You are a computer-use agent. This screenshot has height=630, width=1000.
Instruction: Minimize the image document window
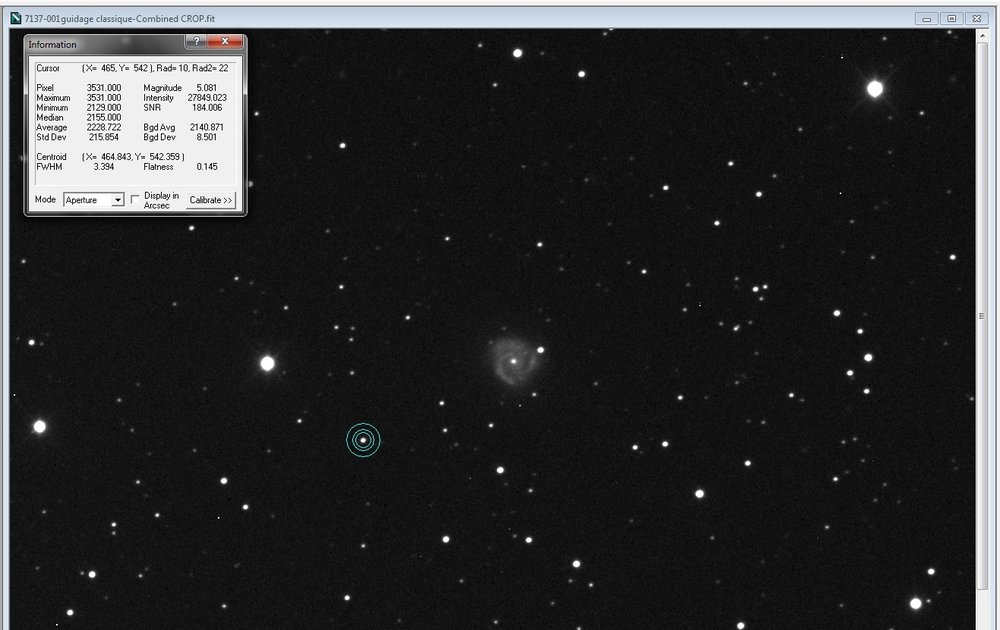[x=927, y=18]
